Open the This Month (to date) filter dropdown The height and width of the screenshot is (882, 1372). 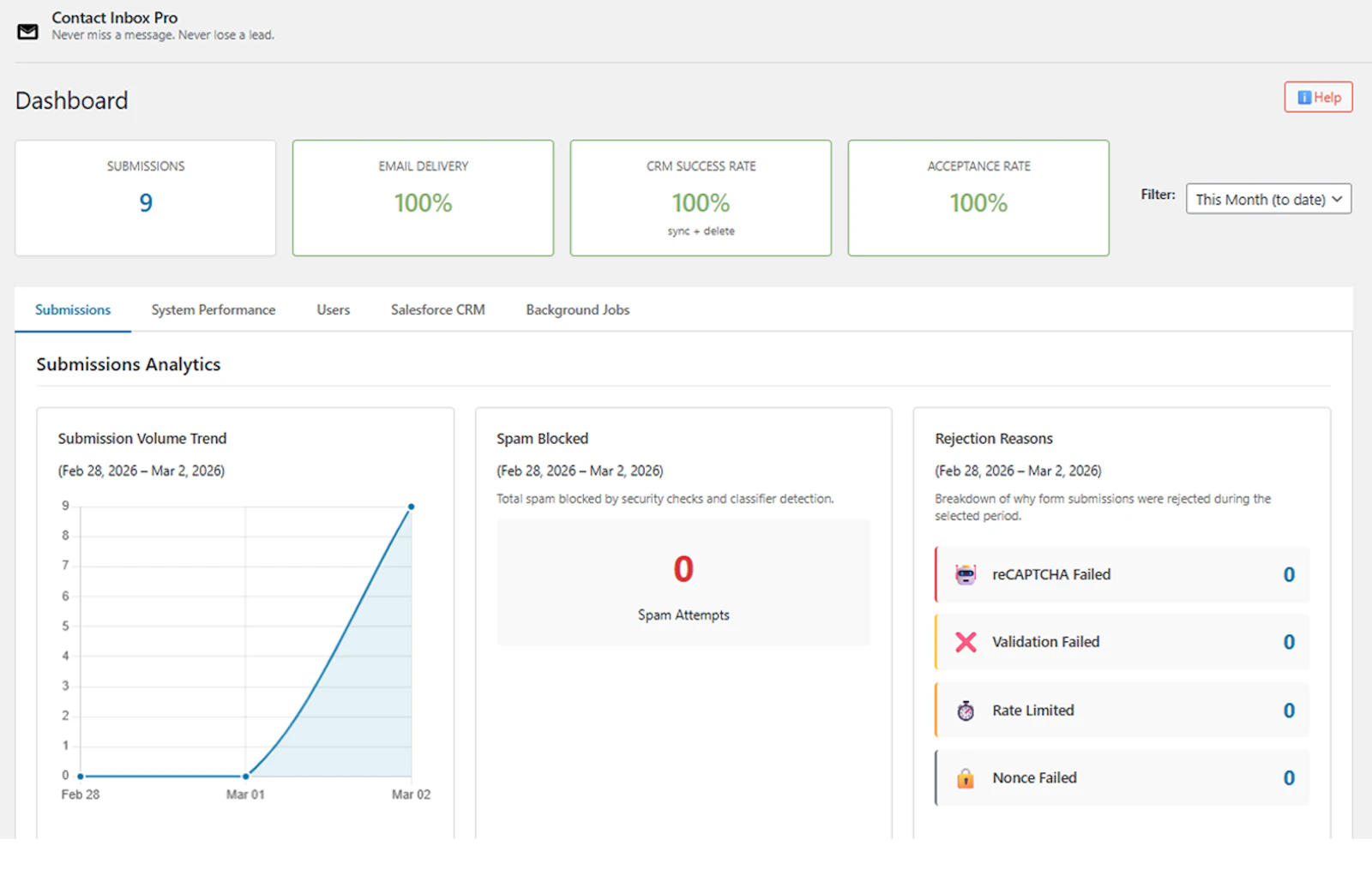[1268, 199]
